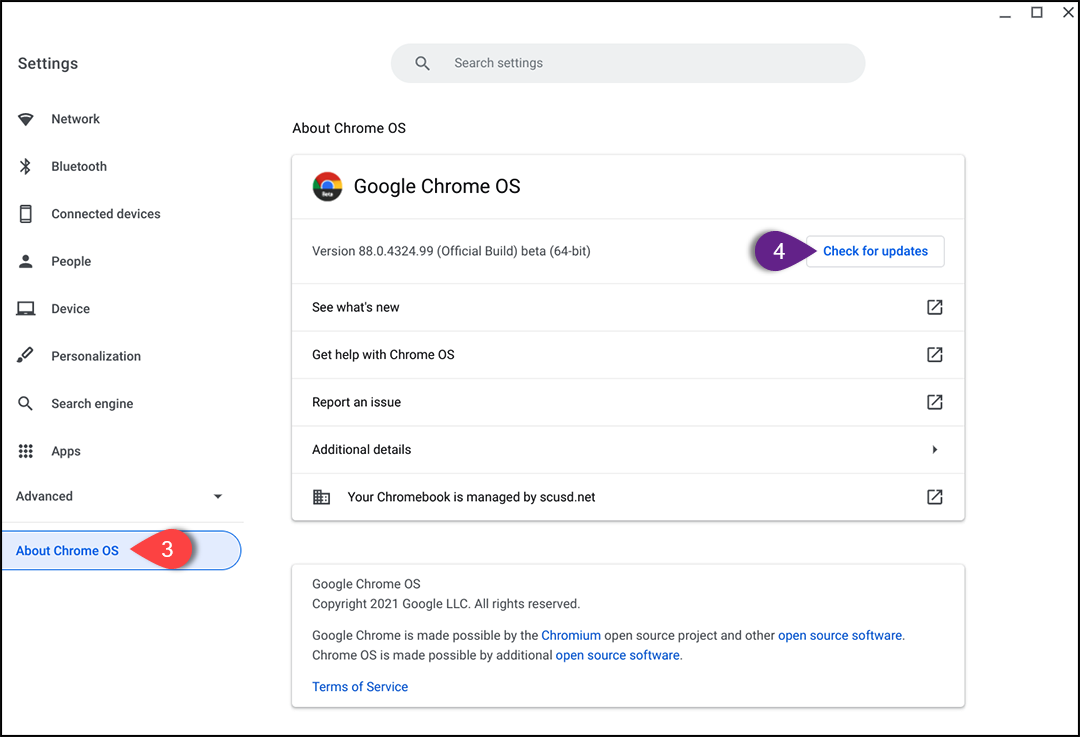This screenshot has width=1080, height=737.
Task: Click managed by scusd.net text
Action: coord(471,497)
